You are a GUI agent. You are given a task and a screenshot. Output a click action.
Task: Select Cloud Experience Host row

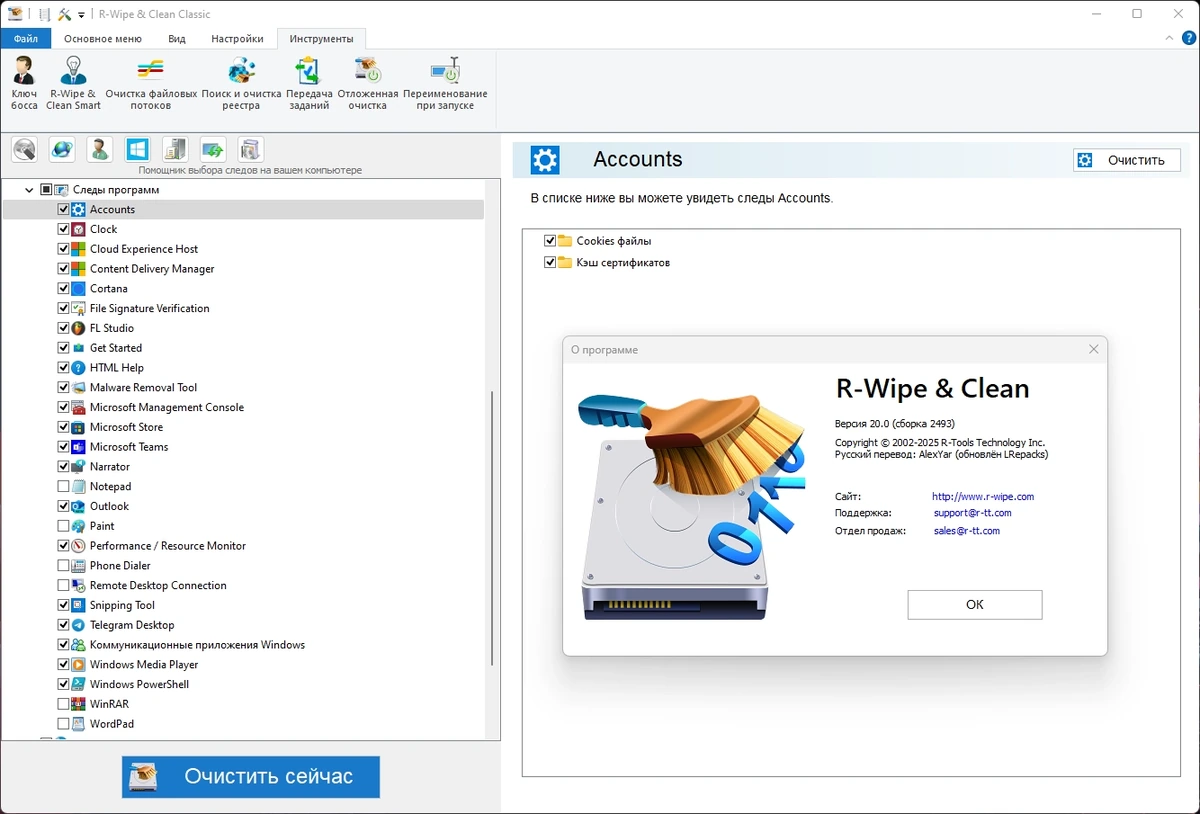click(144, 249)
